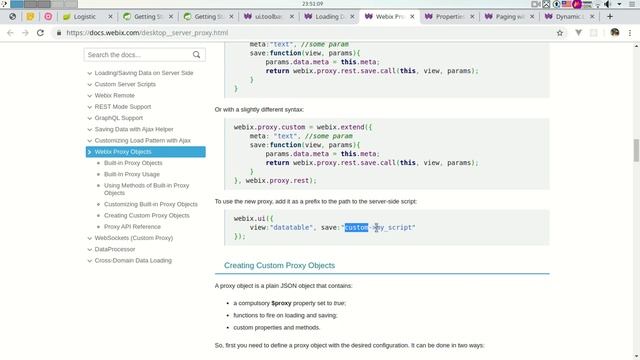Expand the Webix Remote chevron
640x360 pixels.
[x=89, y=96]
